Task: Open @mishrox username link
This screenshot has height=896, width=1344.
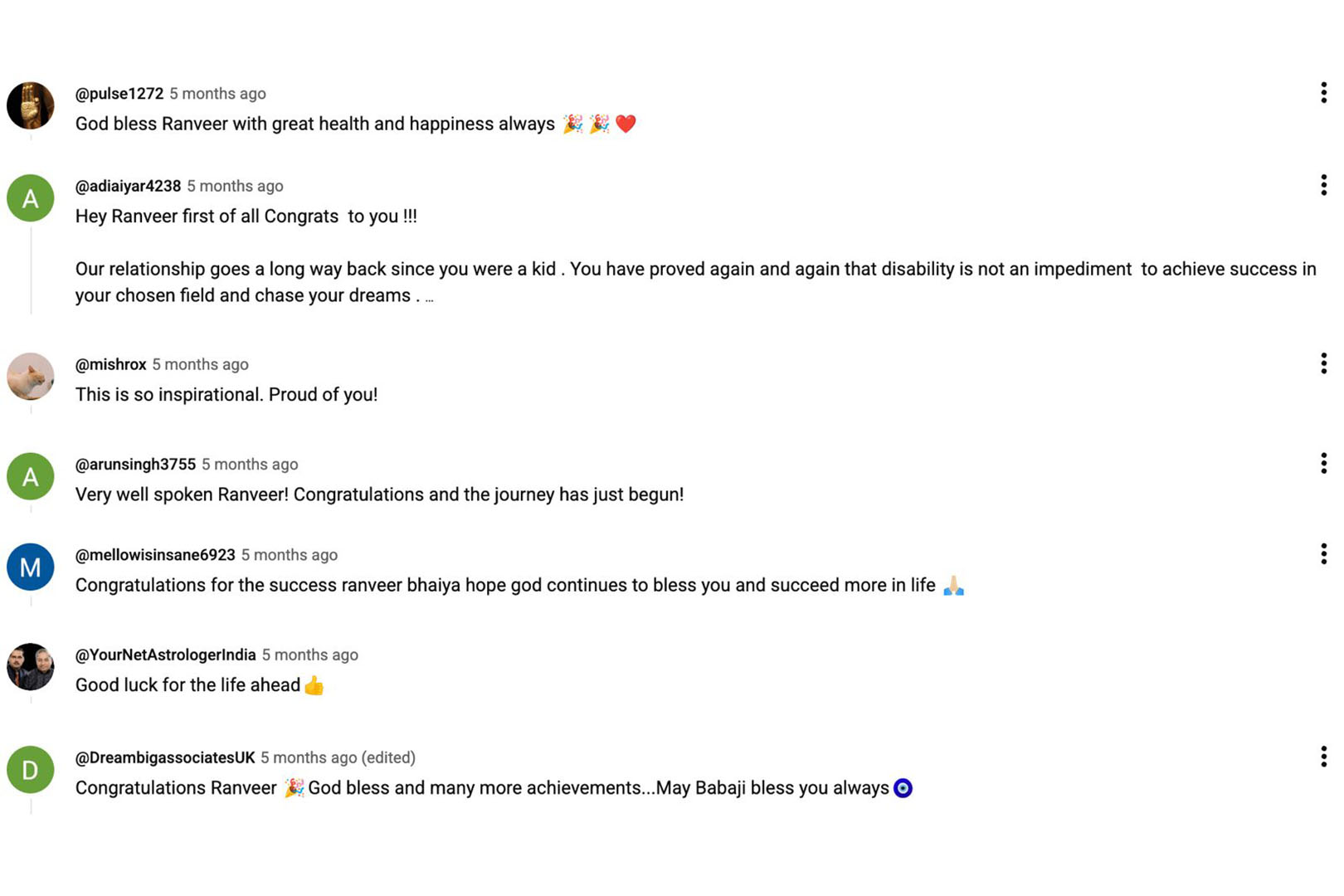Action: click(x=110, y=364)
